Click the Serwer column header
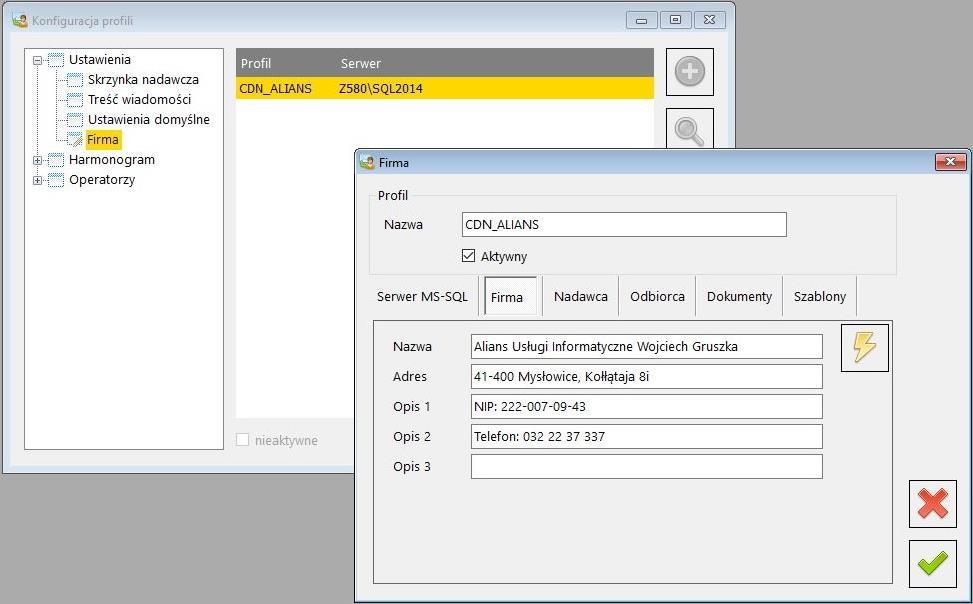Screen dimensions: 973x604 click(361, 63)
